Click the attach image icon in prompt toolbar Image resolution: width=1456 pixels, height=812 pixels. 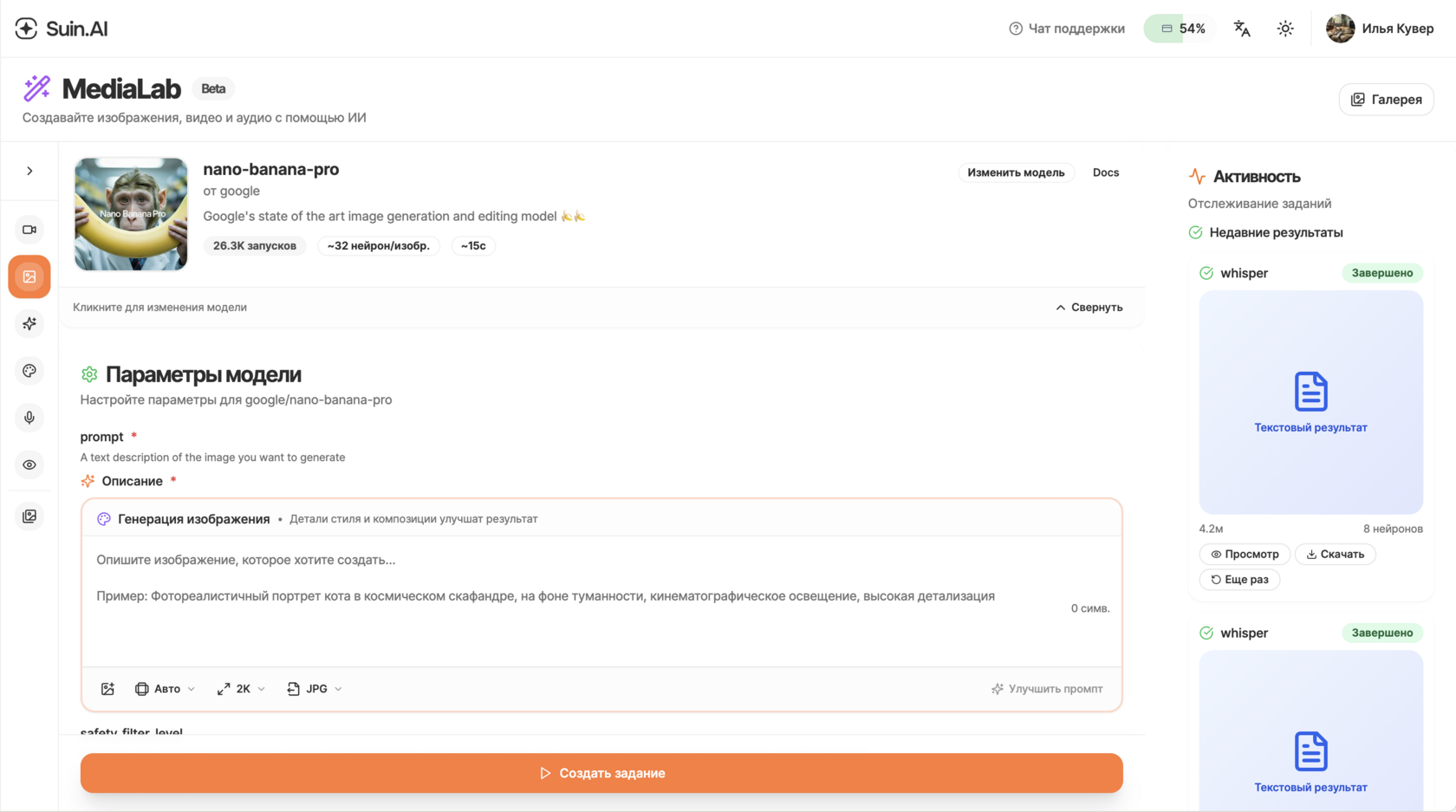click(107, 689)
